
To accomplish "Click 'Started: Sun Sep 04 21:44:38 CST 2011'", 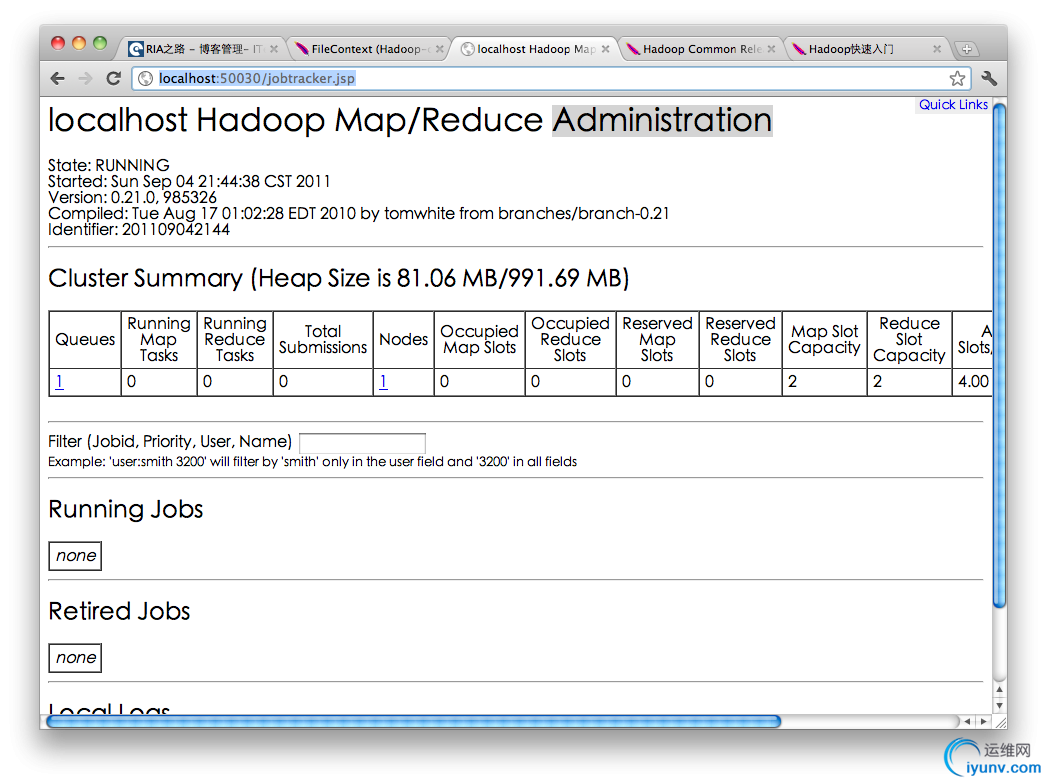I will tap(189, 181).
